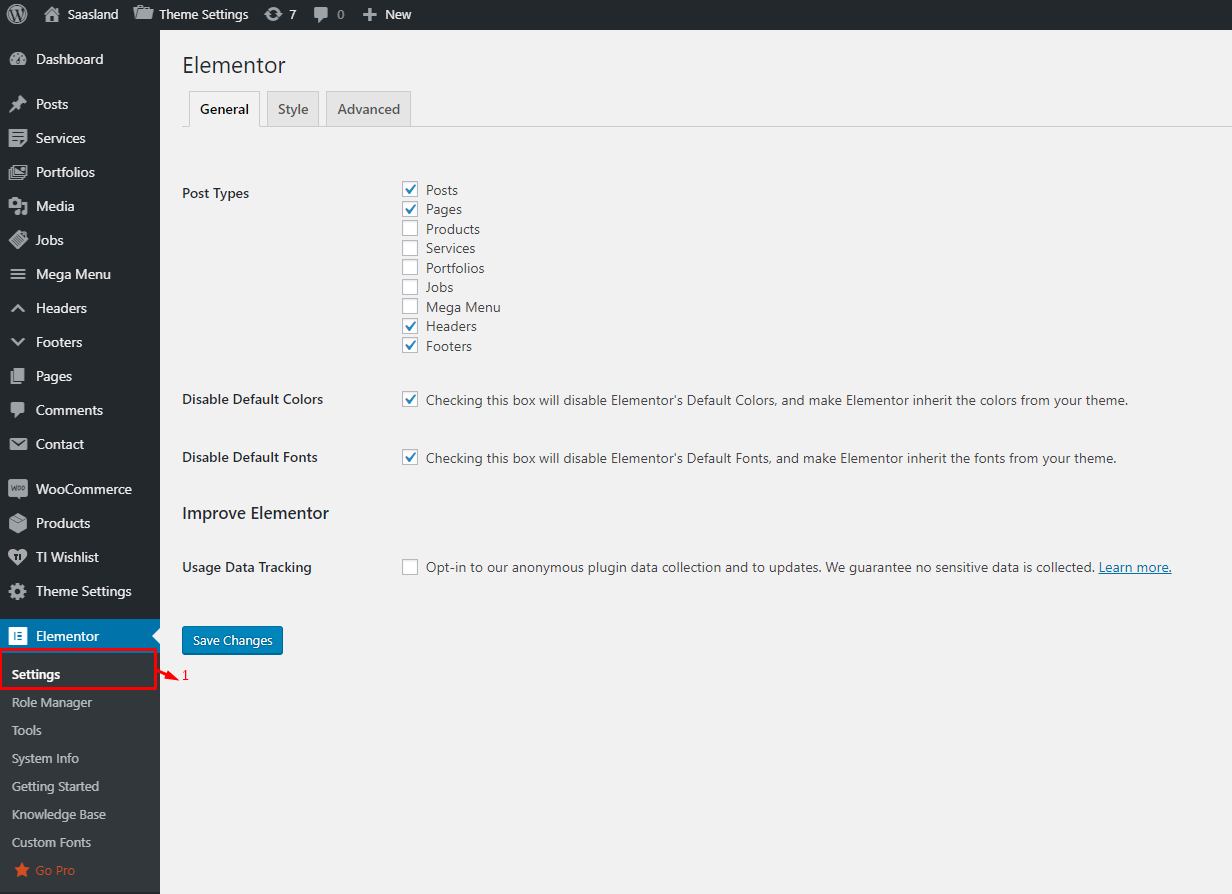Open Role Manager under Elementor
1232x894 pixels.
tap(51, 702)
